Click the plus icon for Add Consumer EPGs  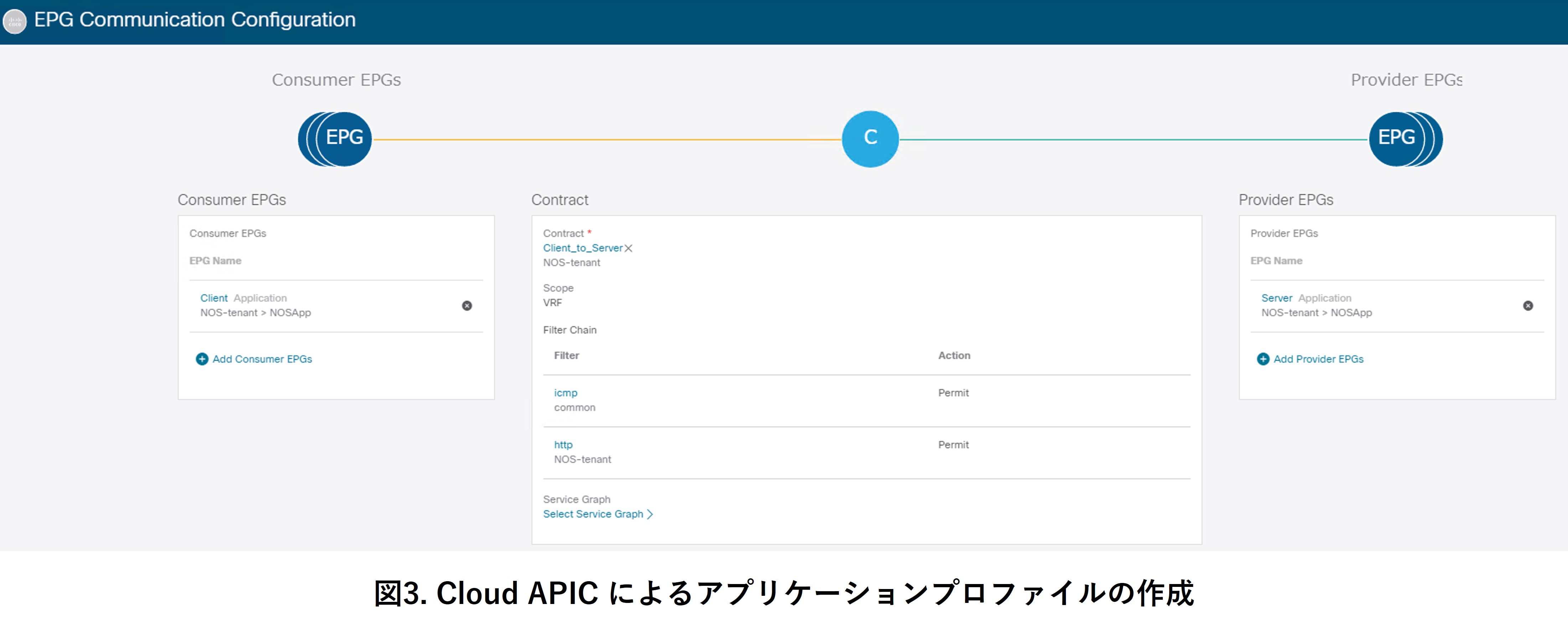[202, 359]
